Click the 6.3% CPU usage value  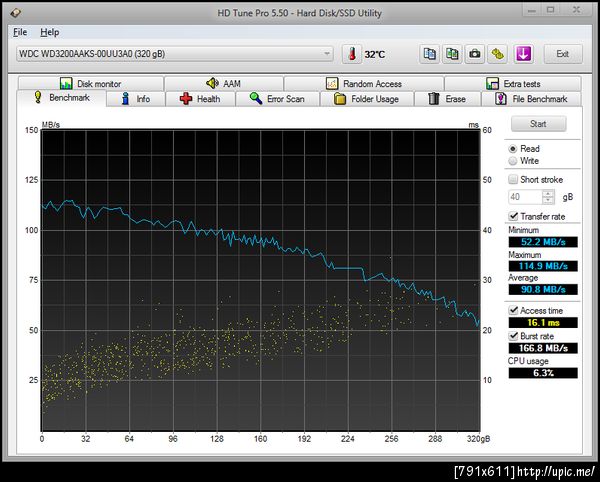click(543, 373)
